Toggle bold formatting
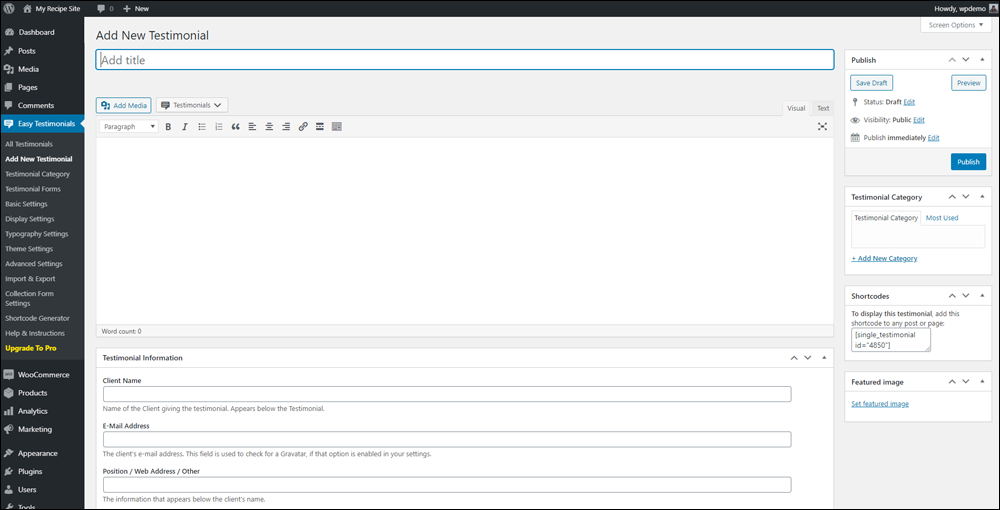This screenshot has height=510, width=1000. [x=168, y=127]
